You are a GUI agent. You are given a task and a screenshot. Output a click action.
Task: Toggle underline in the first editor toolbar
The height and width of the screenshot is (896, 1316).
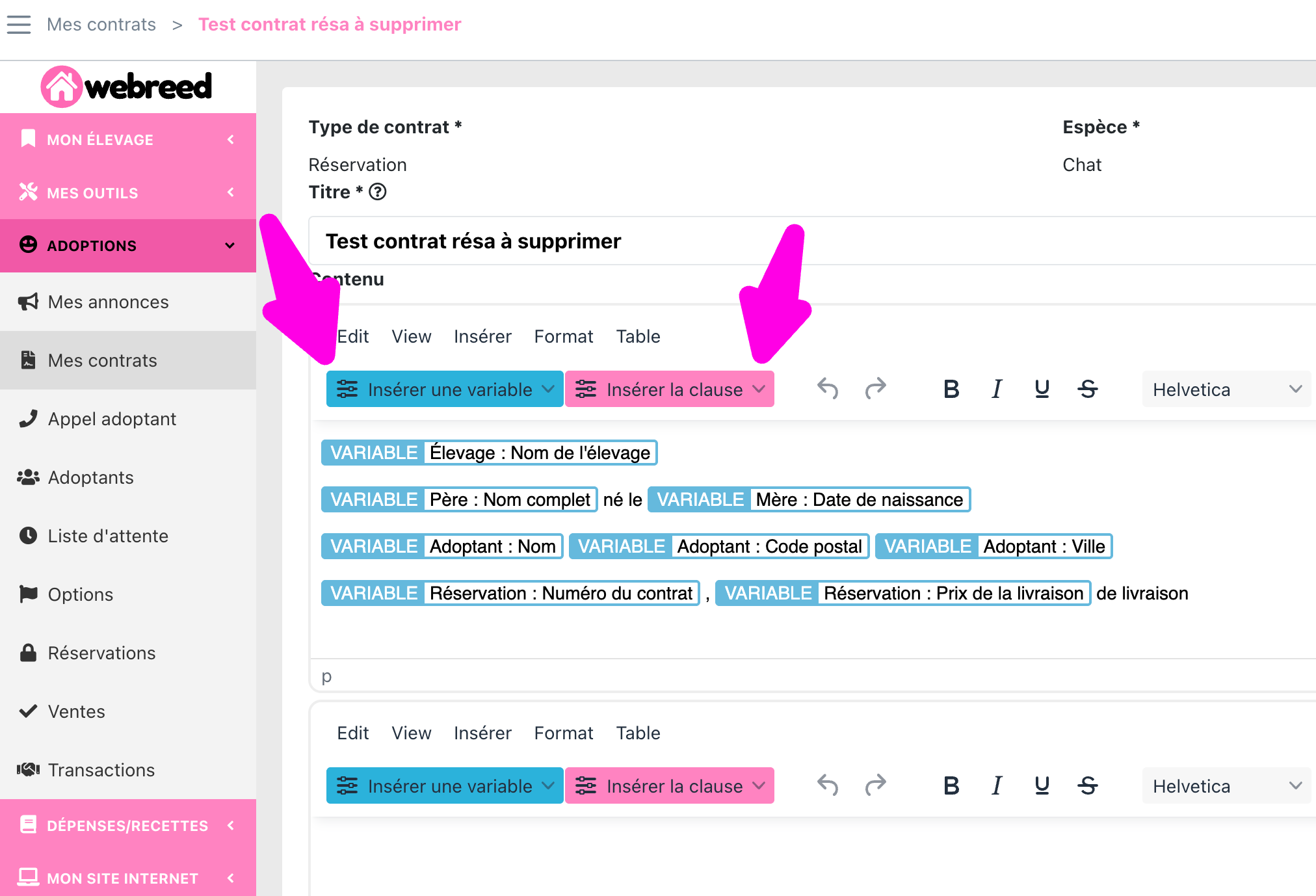[1042, 389]
